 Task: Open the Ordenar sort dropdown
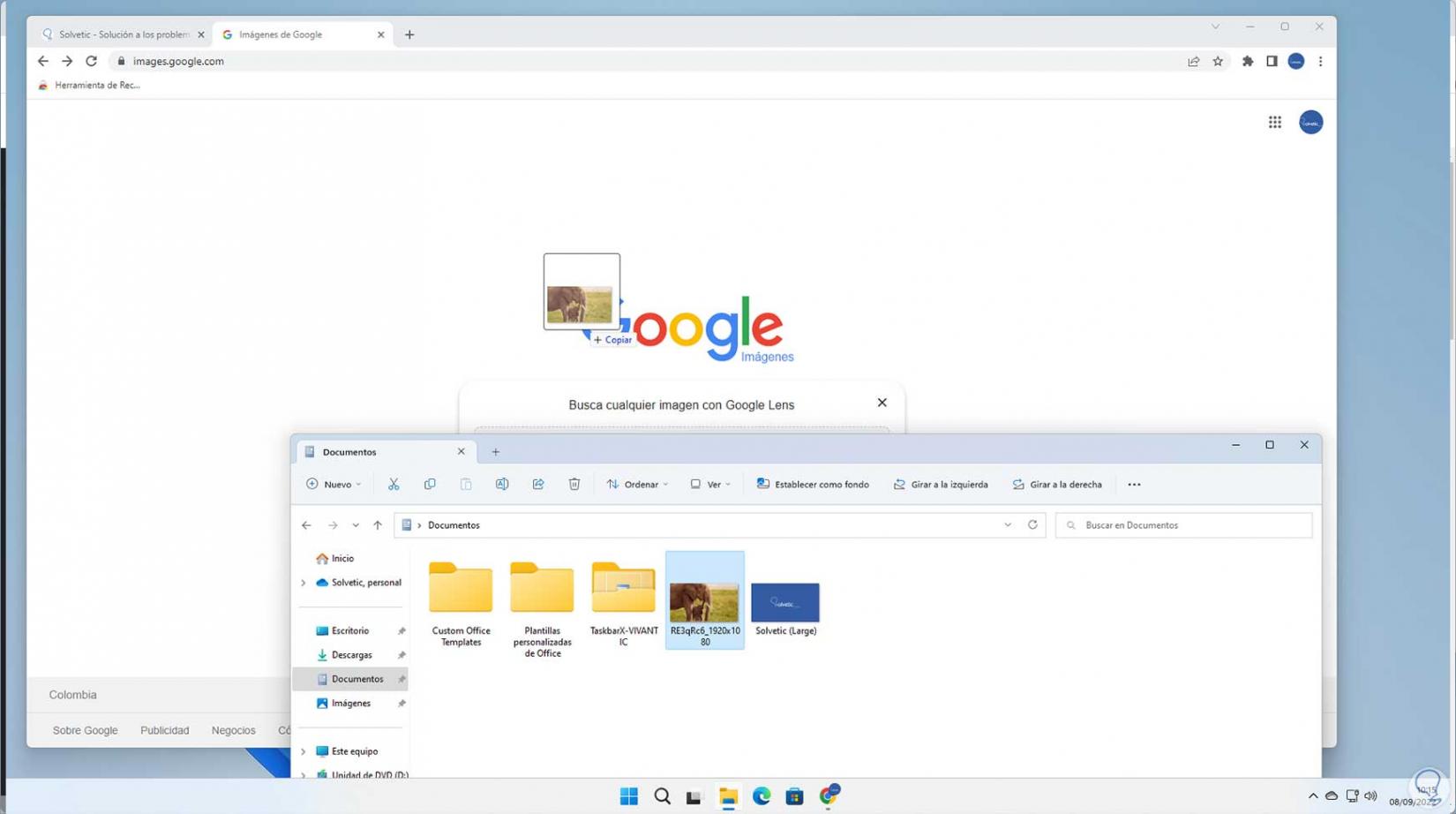[x=637, y=484]
